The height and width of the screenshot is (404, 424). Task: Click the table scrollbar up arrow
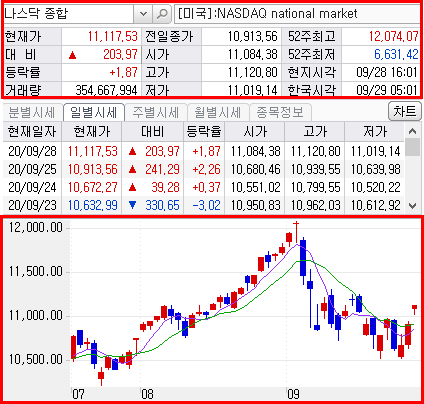(x=413, y=131)
